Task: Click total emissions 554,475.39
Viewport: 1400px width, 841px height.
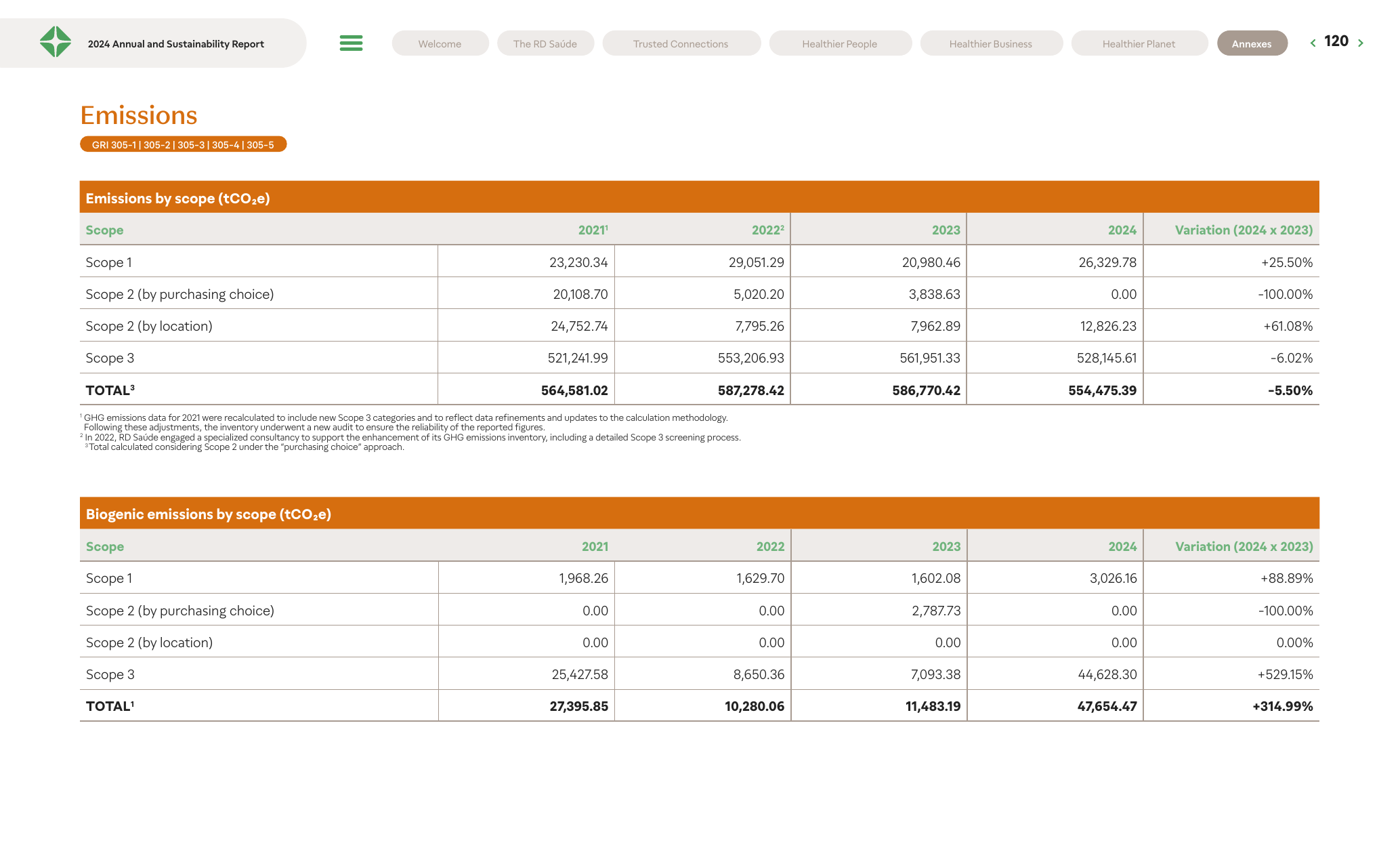Action: point(1102,390)
